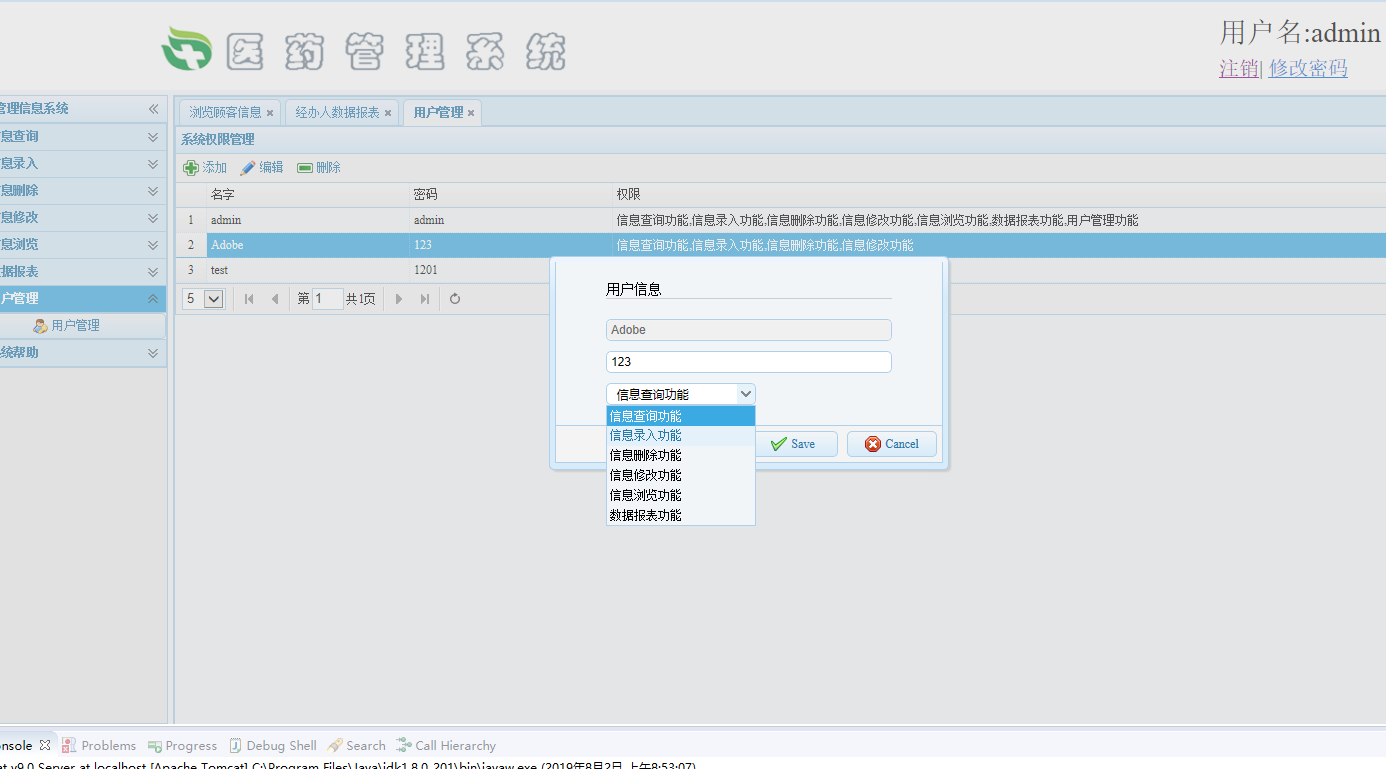The width and height of the screenshot is (1386, 769).
Task: Click the next page arrow icon
Action: pos(399,298)
